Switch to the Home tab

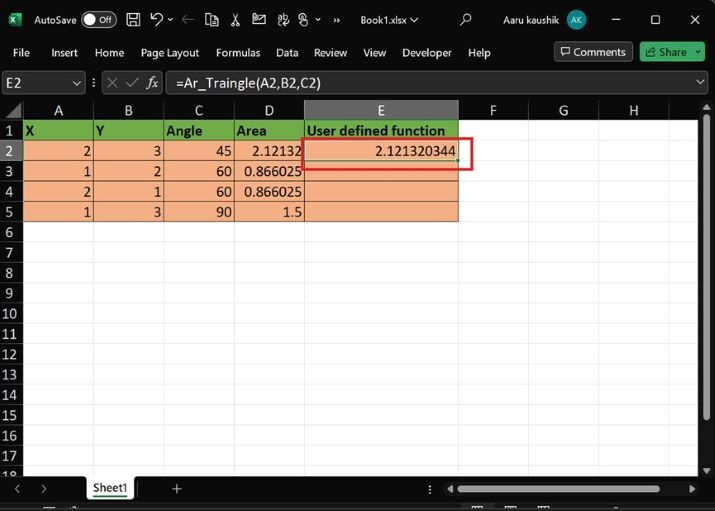(109, 53)
